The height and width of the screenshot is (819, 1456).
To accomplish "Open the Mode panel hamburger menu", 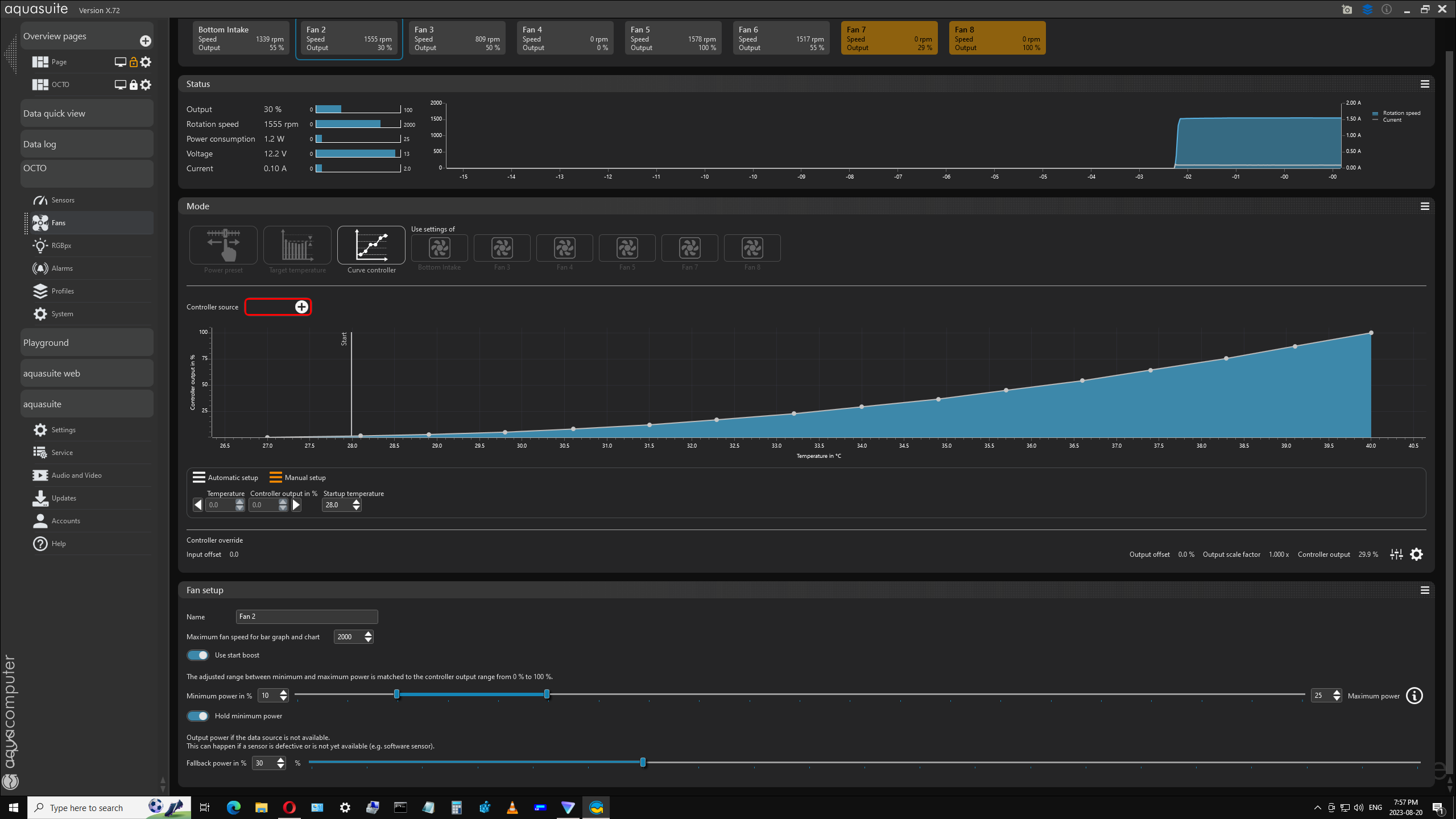I will click(1425, 206).
